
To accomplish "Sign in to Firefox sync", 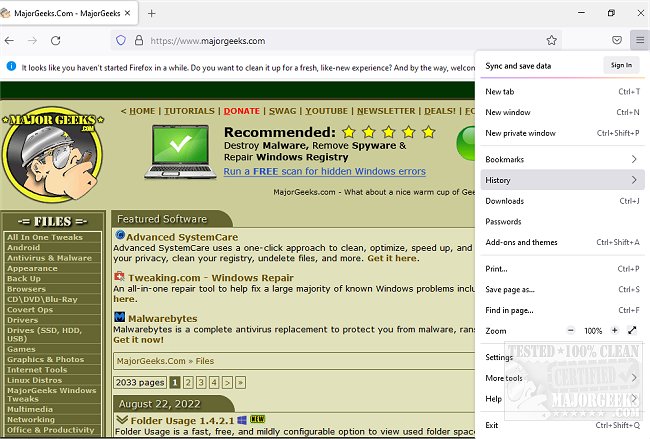I will click(x=621, y=65).
